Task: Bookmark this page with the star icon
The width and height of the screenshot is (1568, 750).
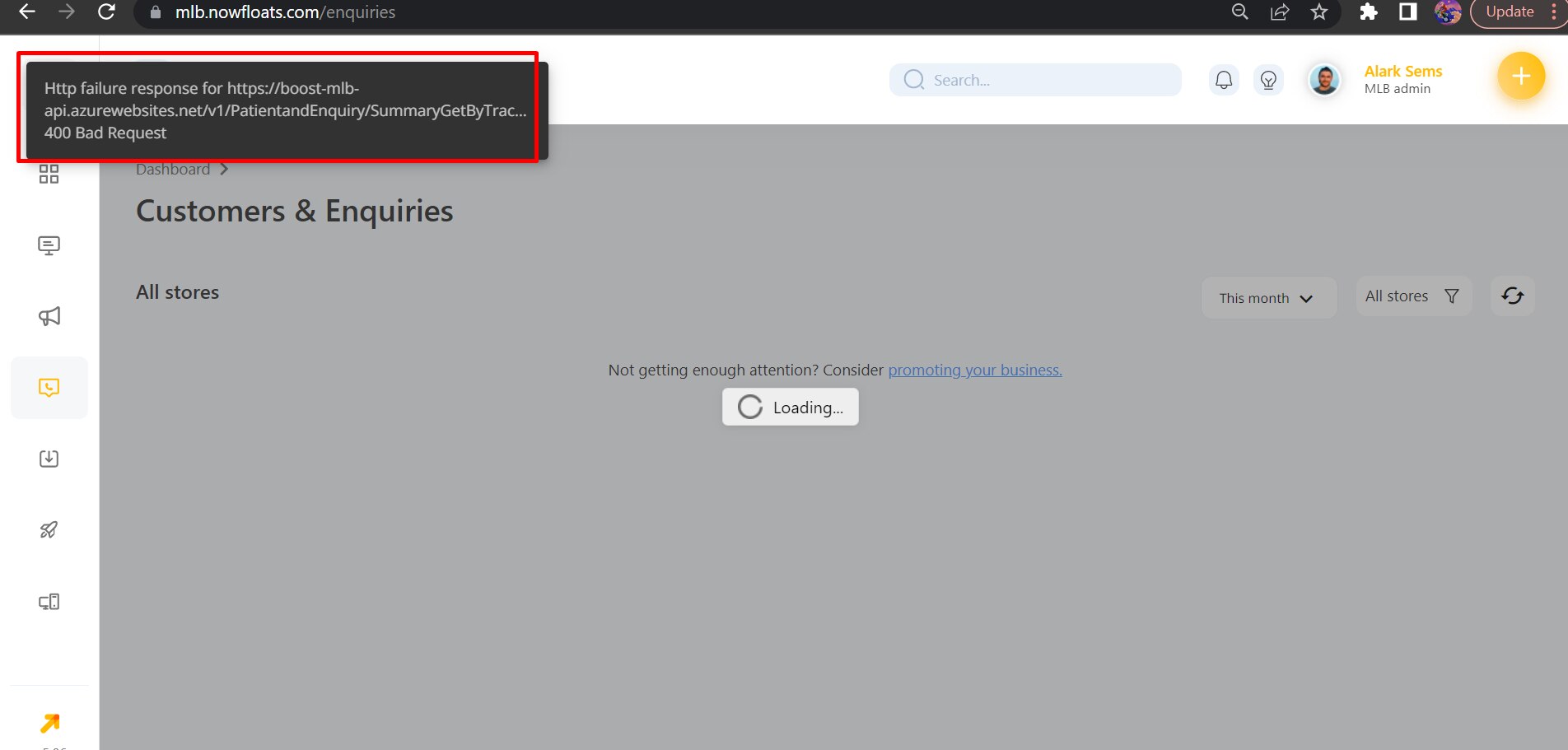Action: click(x=1319, y=12)
